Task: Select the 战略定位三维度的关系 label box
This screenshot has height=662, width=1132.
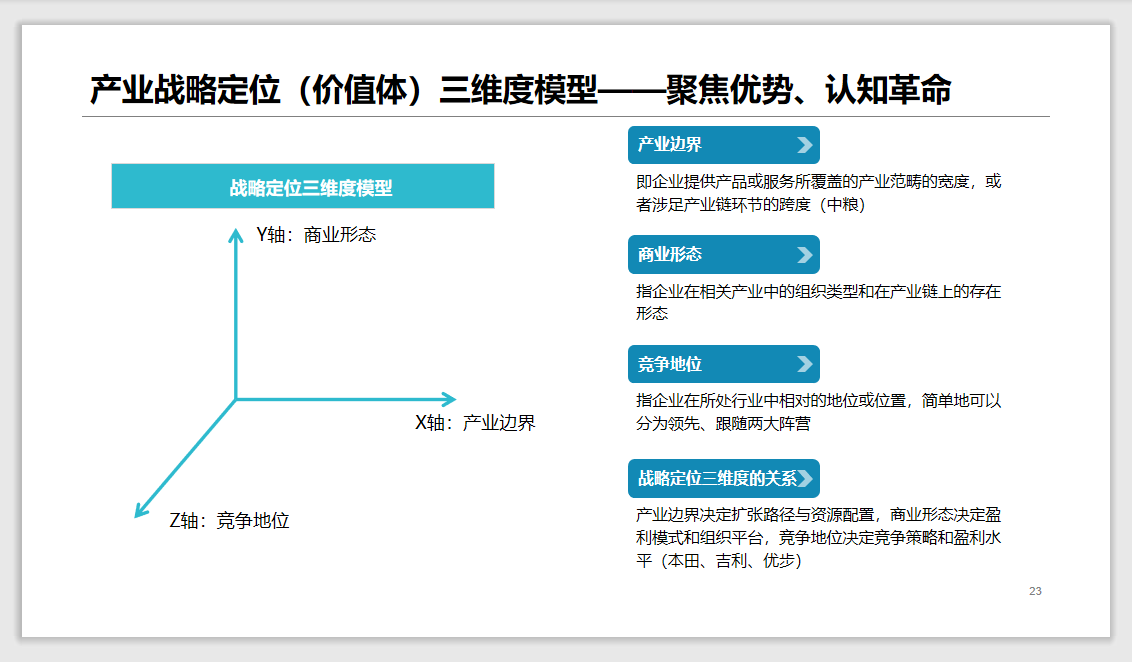Action: click(x=723, y=478)
